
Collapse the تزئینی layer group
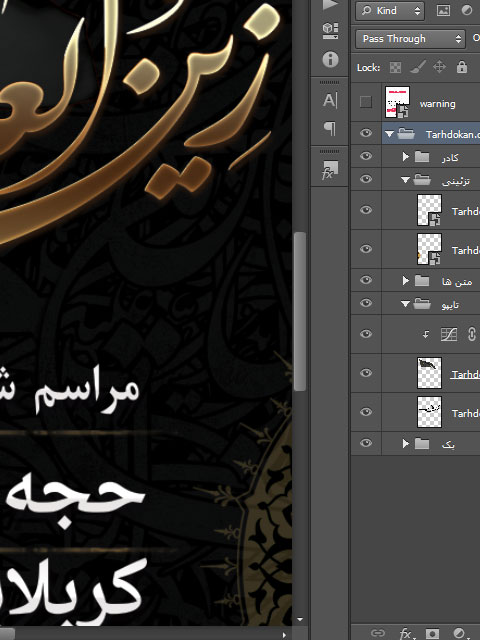tap(405, 180)
